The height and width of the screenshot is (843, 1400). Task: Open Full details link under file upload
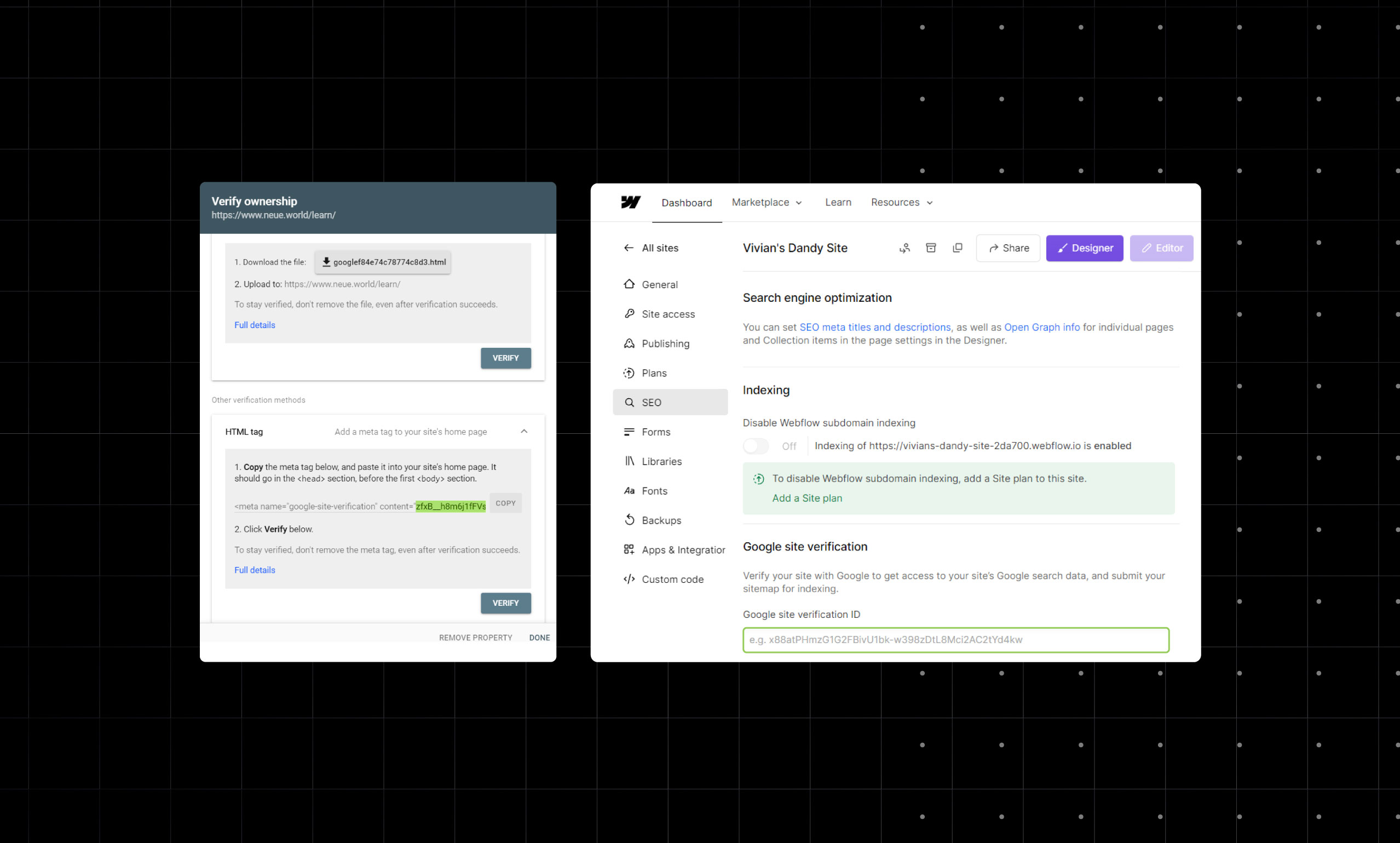tap(255, 325)
